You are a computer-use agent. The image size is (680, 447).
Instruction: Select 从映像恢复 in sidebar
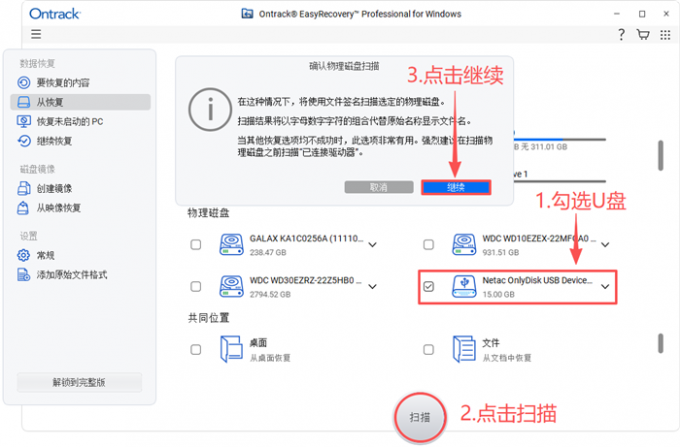point(80,208)
